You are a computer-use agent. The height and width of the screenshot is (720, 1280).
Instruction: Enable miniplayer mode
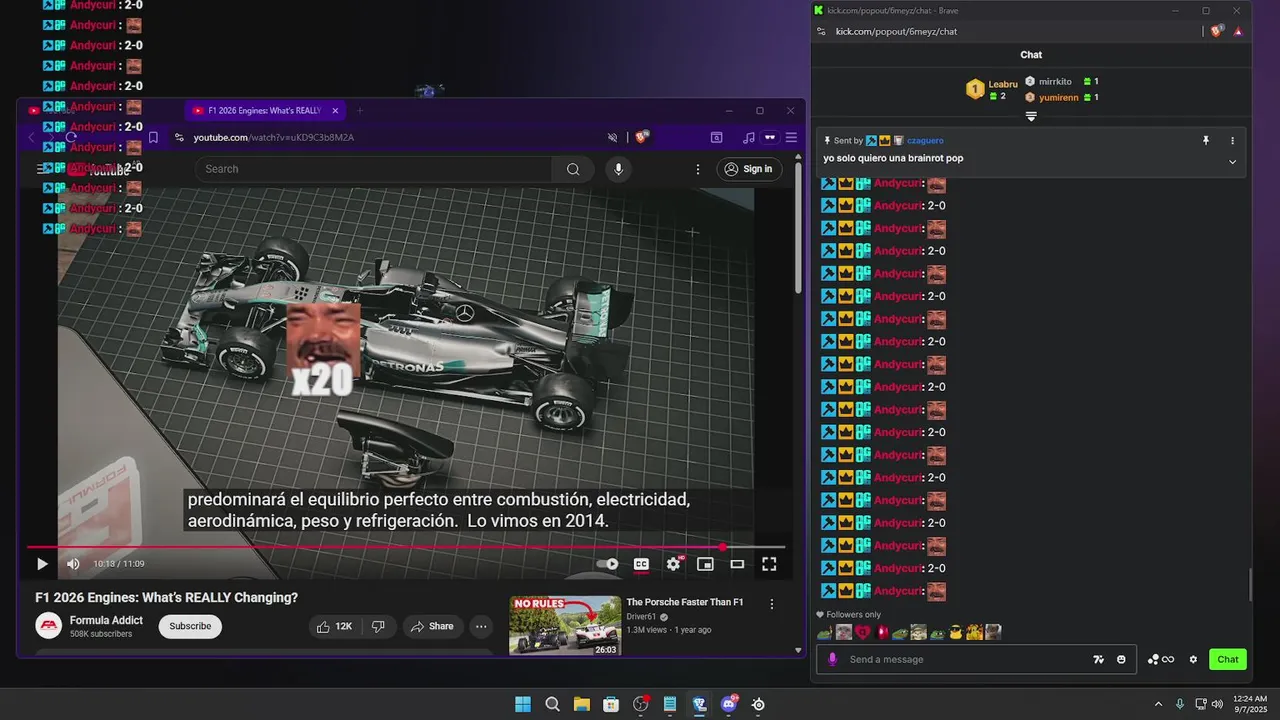[705, 564]
